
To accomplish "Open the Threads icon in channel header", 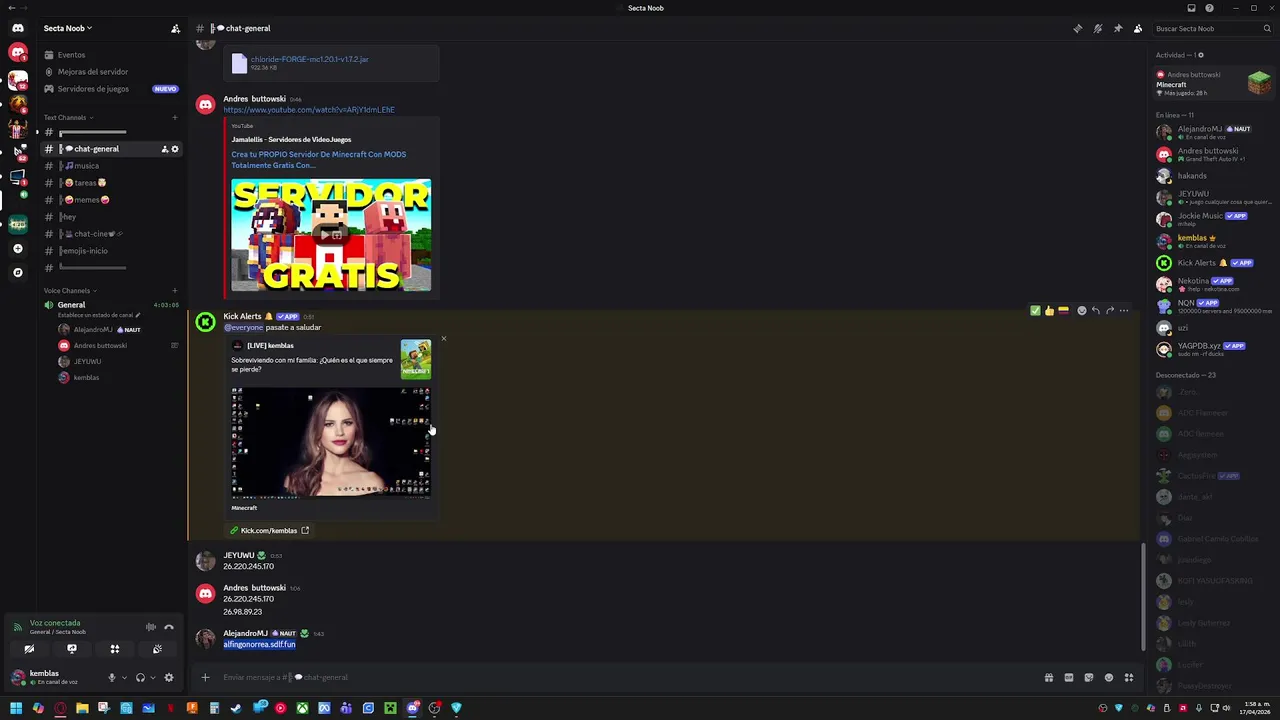I will click(1077, 28).
